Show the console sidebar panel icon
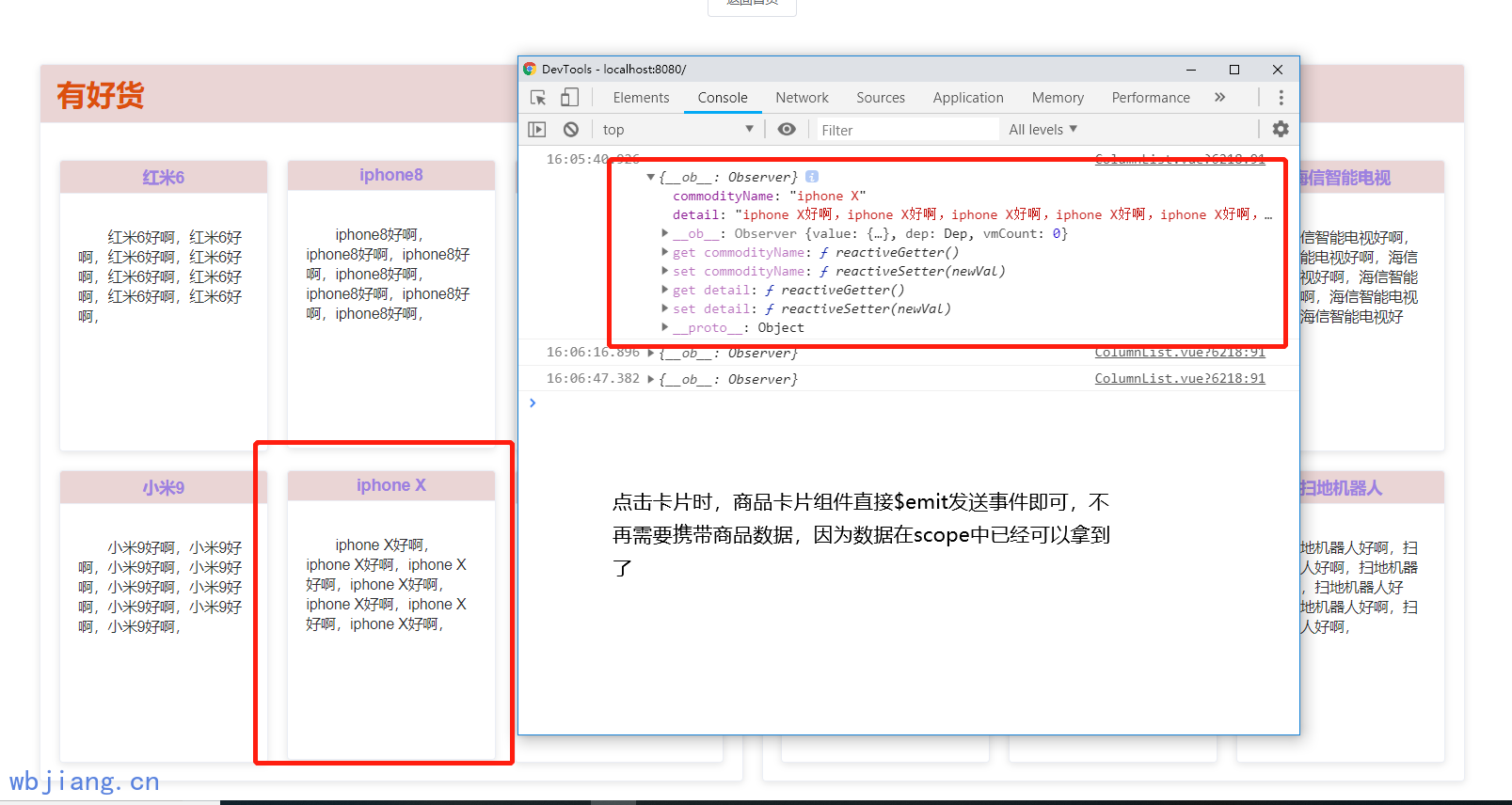1512x805 pixels. click(537, 130)
